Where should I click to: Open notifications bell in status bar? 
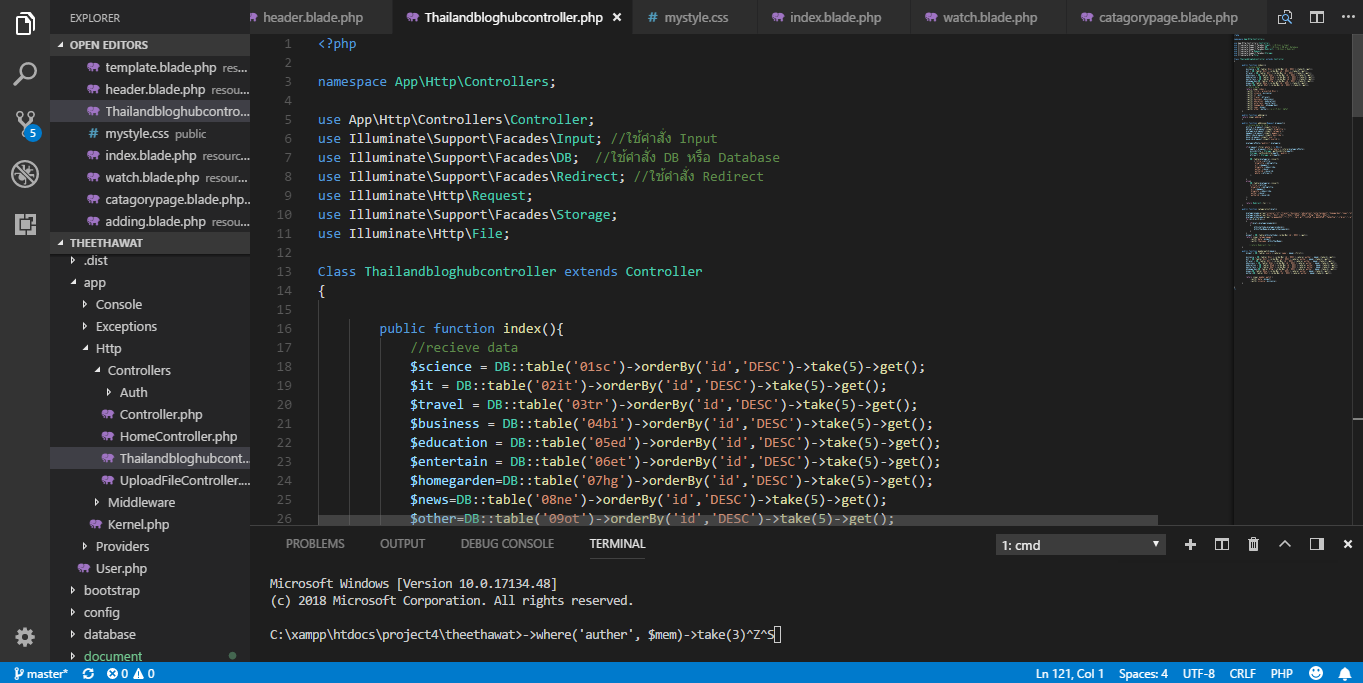coord(1346,673)
